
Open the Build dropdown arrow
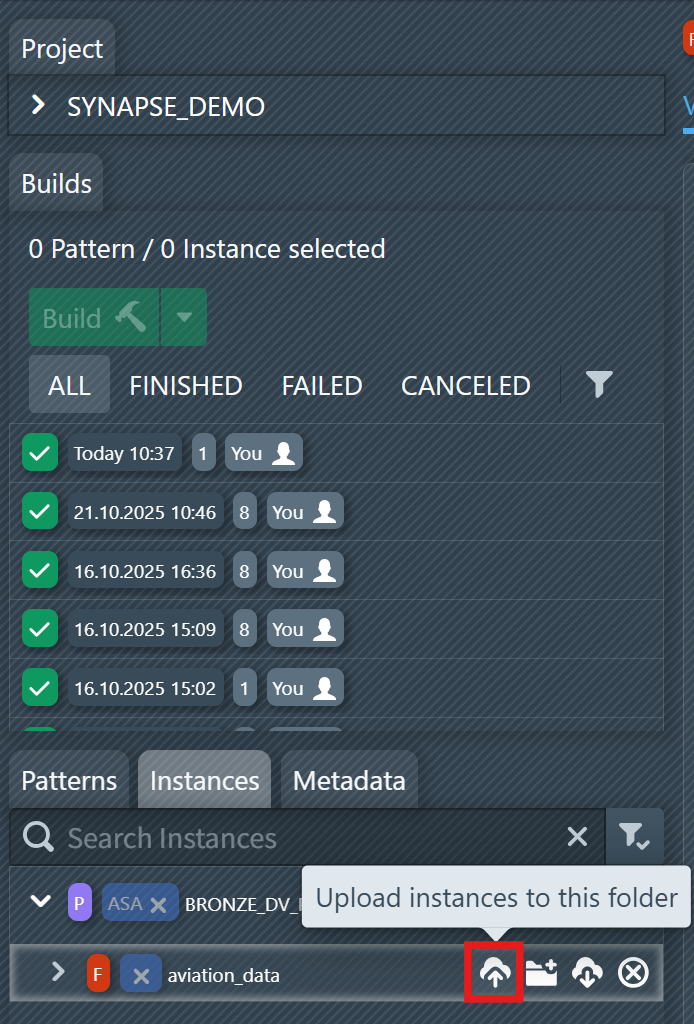pos(183,317)
